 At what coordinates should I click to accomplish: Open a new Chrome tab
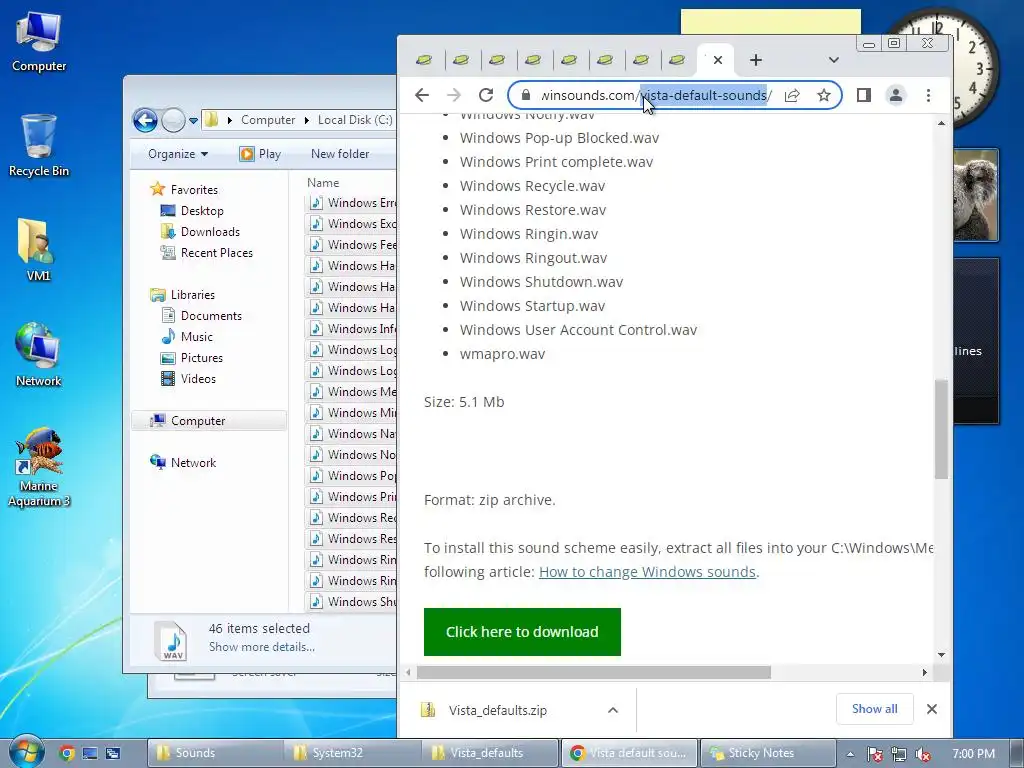[756, 60]
